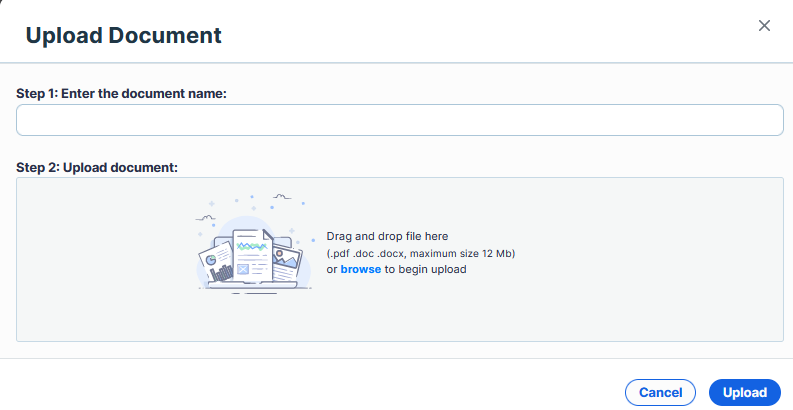Image resolution: width=793 pixels, height=410 pixels.
Task: Click the cloud doodle left of the documents
Action: click(205, 218)
